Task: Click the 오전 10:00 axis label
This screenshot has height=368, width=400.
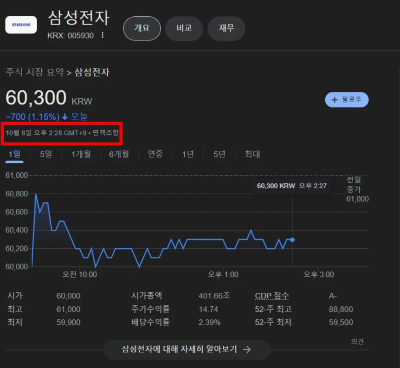Action: (x=80, y=275)
